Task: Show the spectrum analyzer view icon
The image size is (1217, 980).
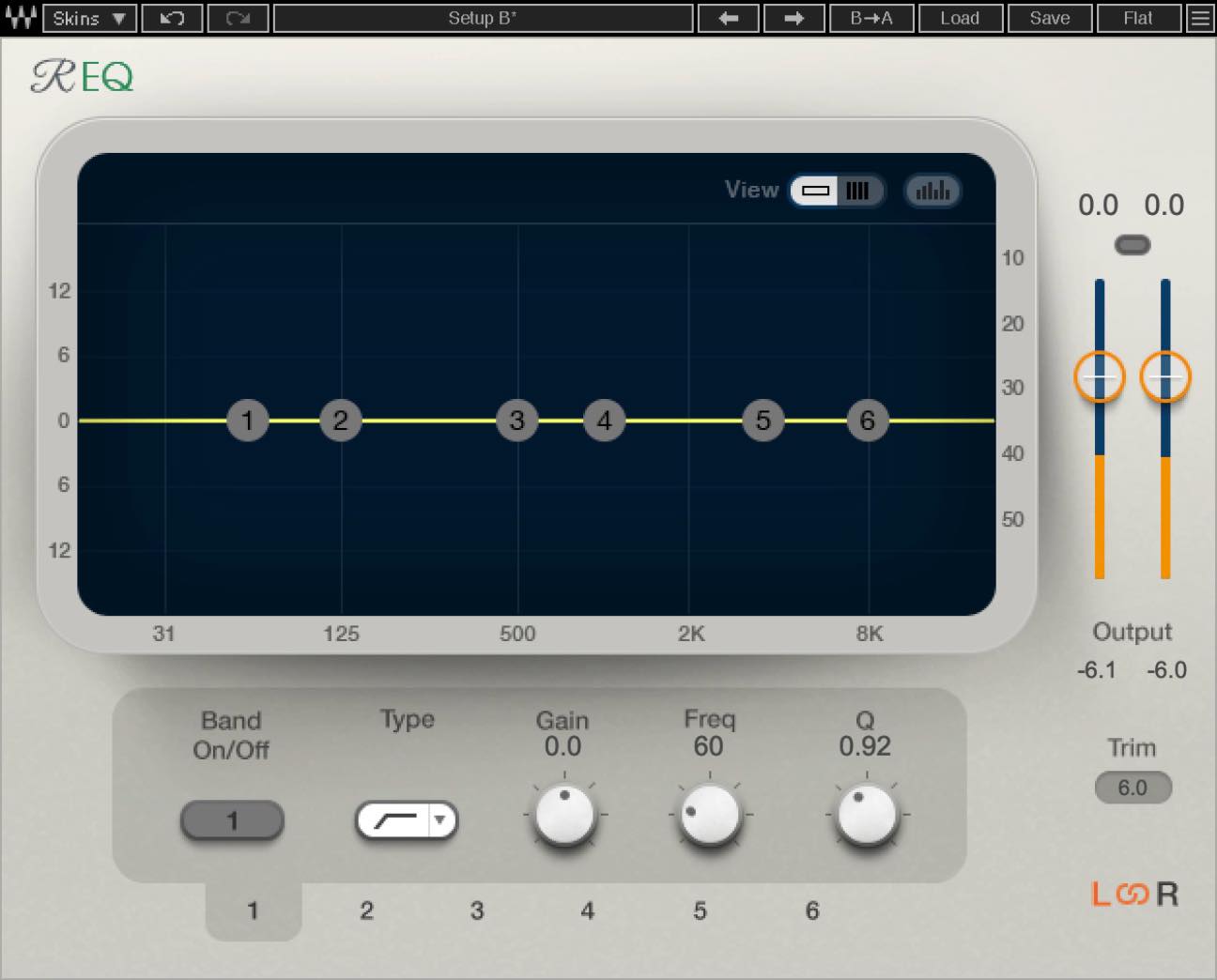Action: click(932, 191)
